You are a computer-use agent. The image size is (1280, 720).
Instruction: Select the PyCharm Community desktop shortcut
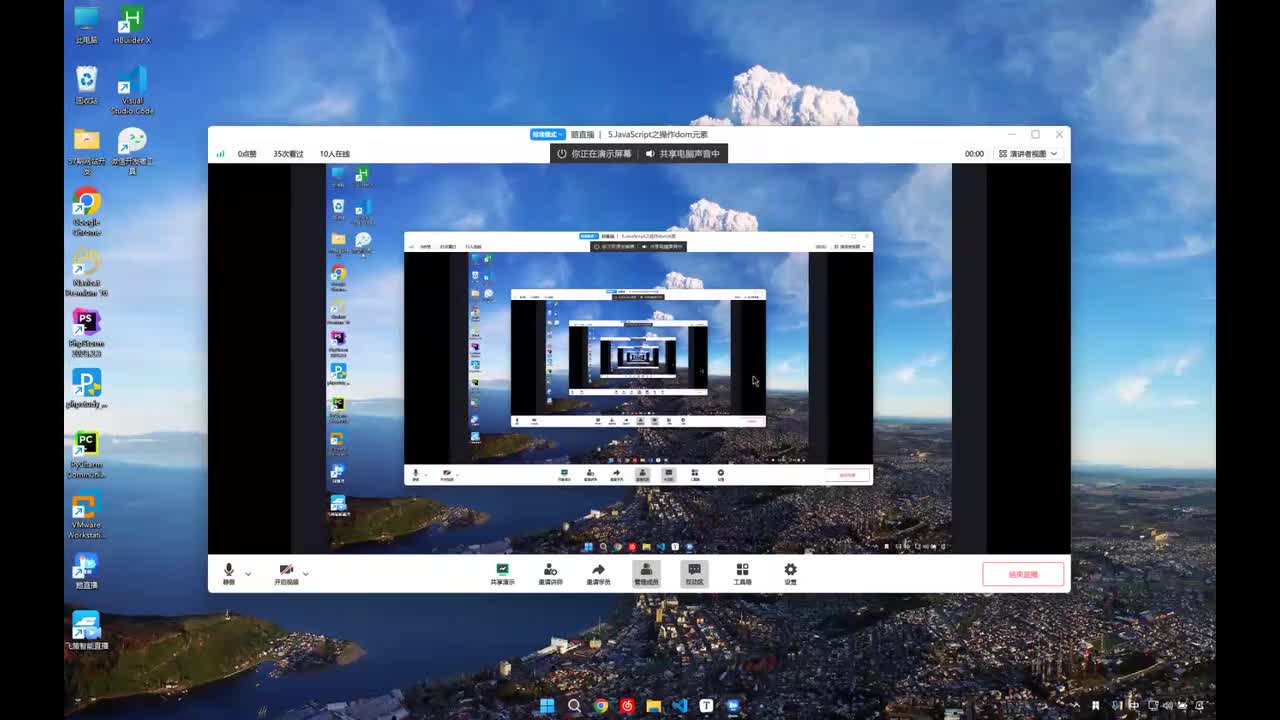click(87, 455)
